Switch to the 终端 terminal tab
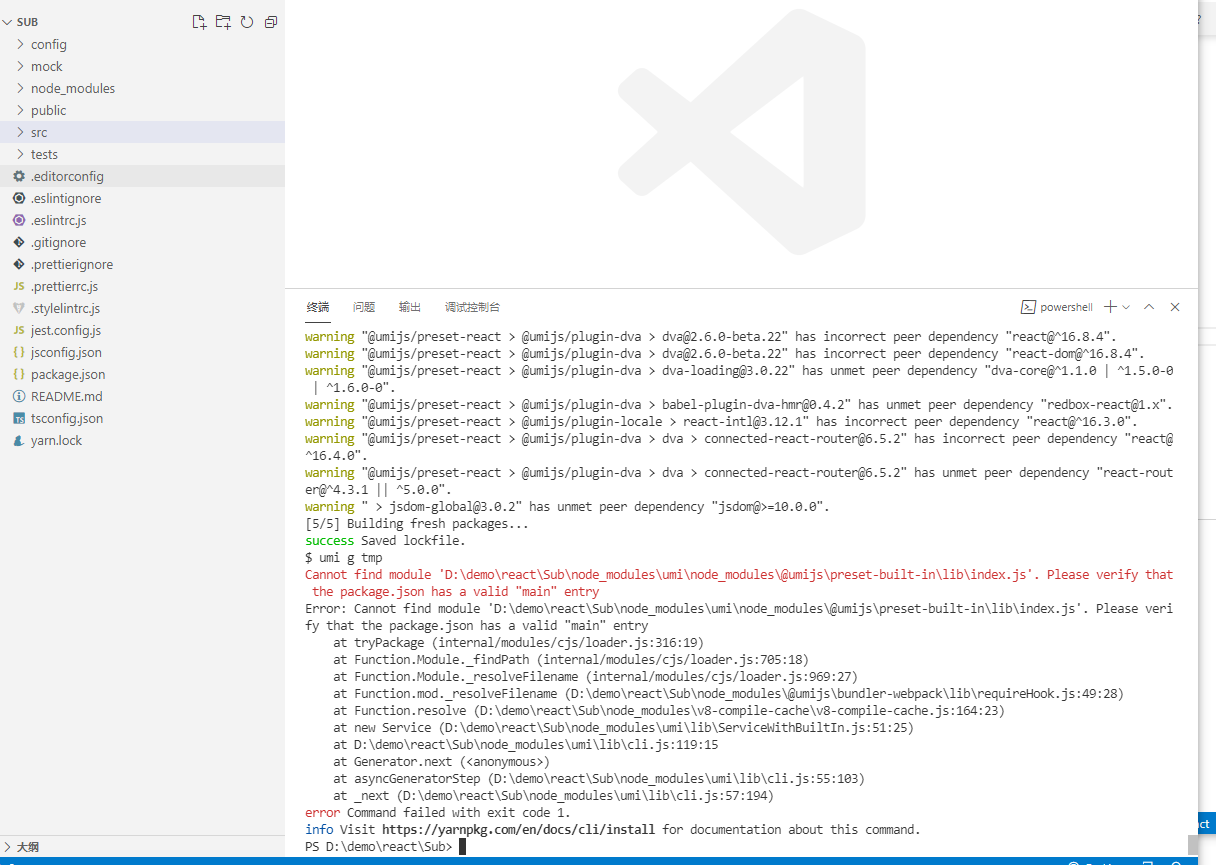1216x865 pixels. (x=318, y=307)
